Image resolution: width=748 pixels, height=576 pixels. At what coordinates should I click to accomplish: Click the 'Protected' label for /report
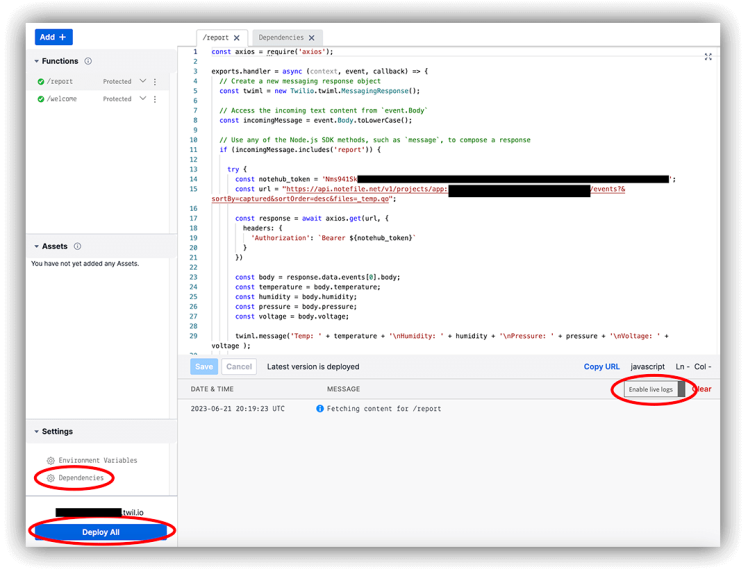tap(117, 82)
